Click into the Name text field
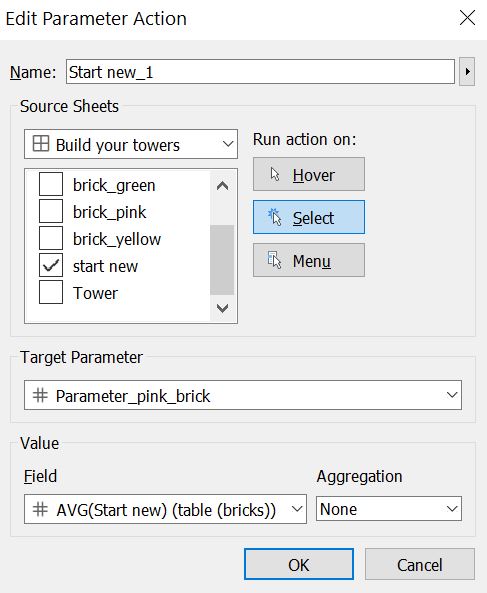Screen dimensions: 487x593 point(260,71)
